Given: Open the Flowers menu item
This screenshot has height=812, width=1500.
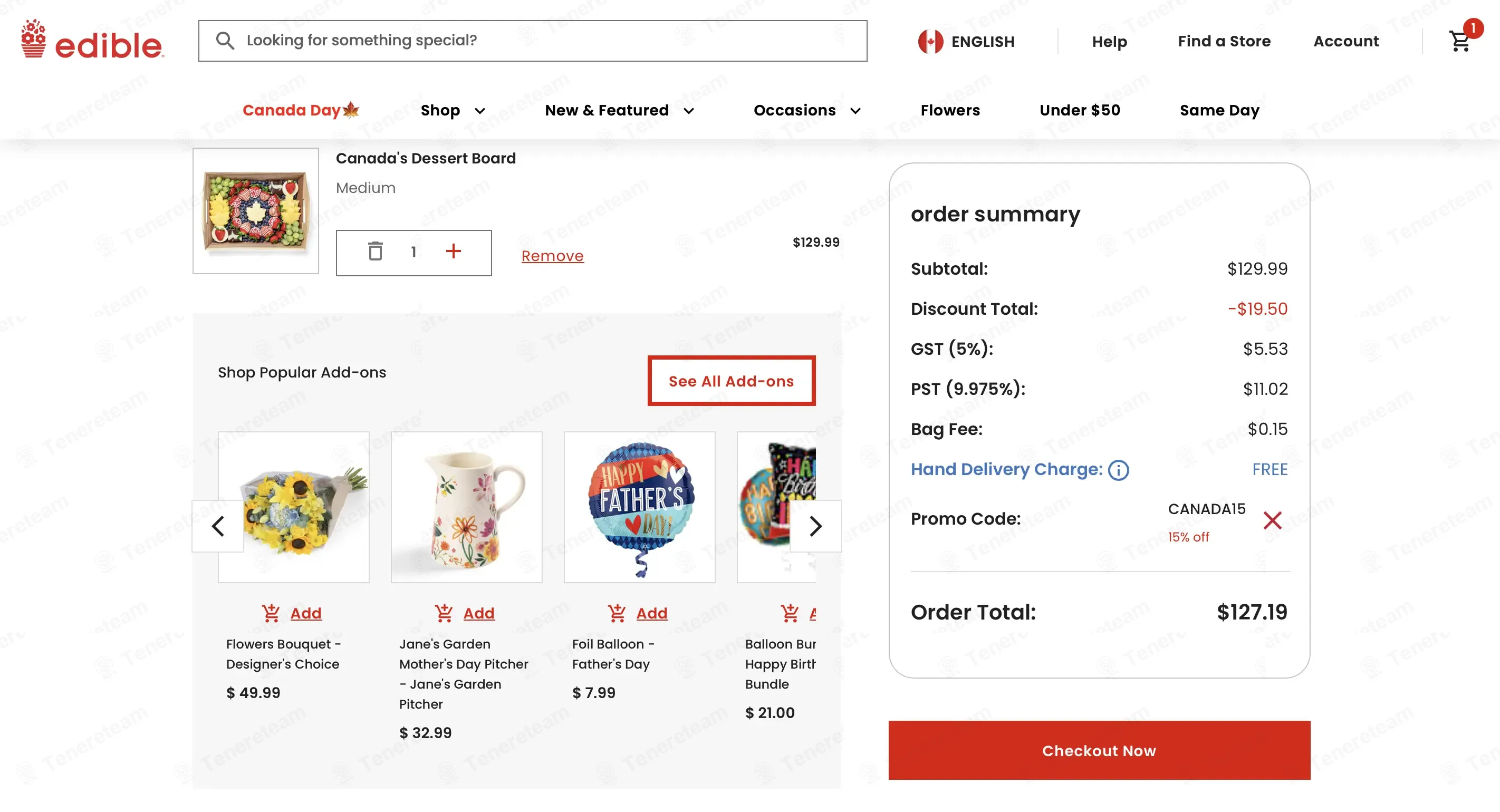Looking at the screenshot, I should (950, 111).
